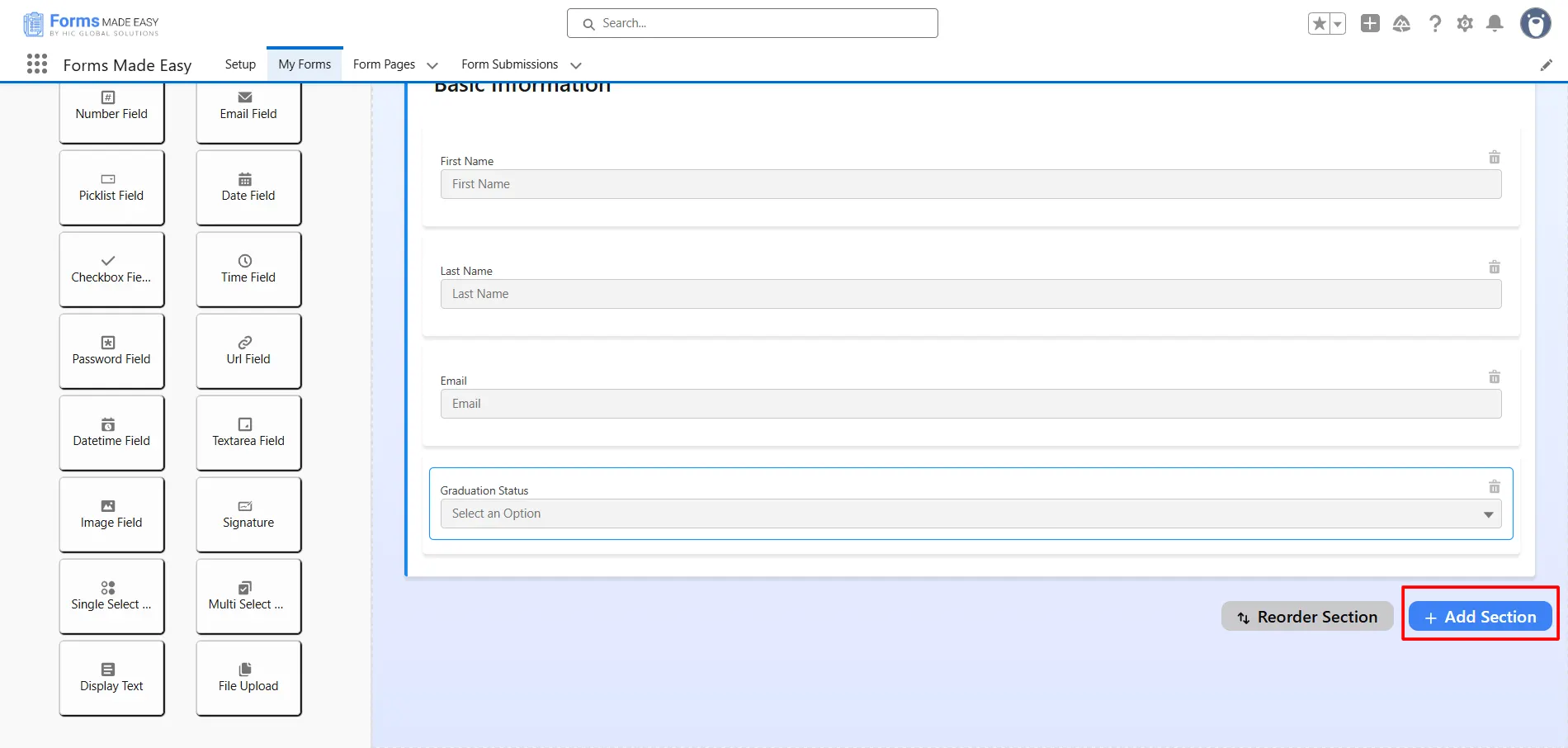1568x748 pixels.
Task: Open the App Launcher grid icon
Action: pos(37,64)
